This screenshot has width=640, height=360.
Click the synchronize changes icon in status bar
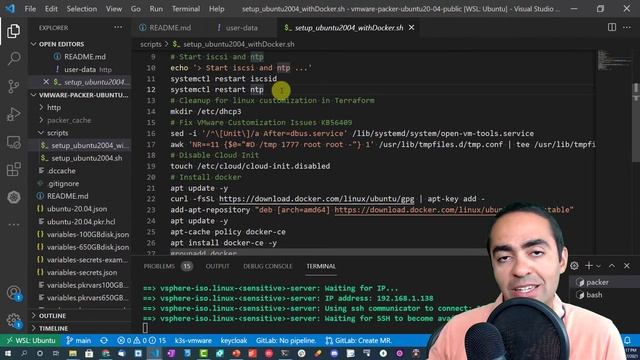click(x=104, y=340)
